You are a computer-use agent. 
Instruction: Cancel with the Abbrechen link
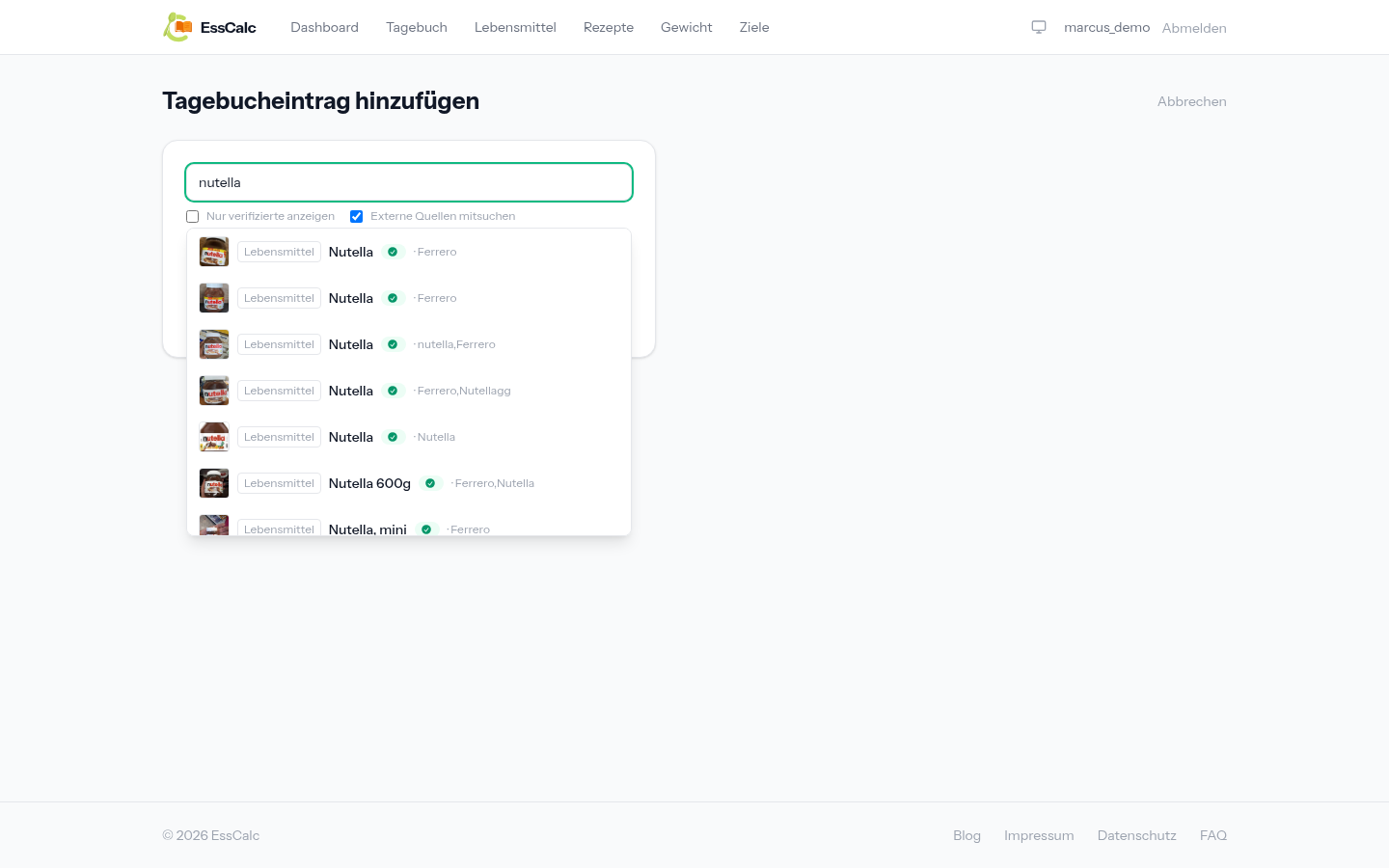(x=1192, y=101)
